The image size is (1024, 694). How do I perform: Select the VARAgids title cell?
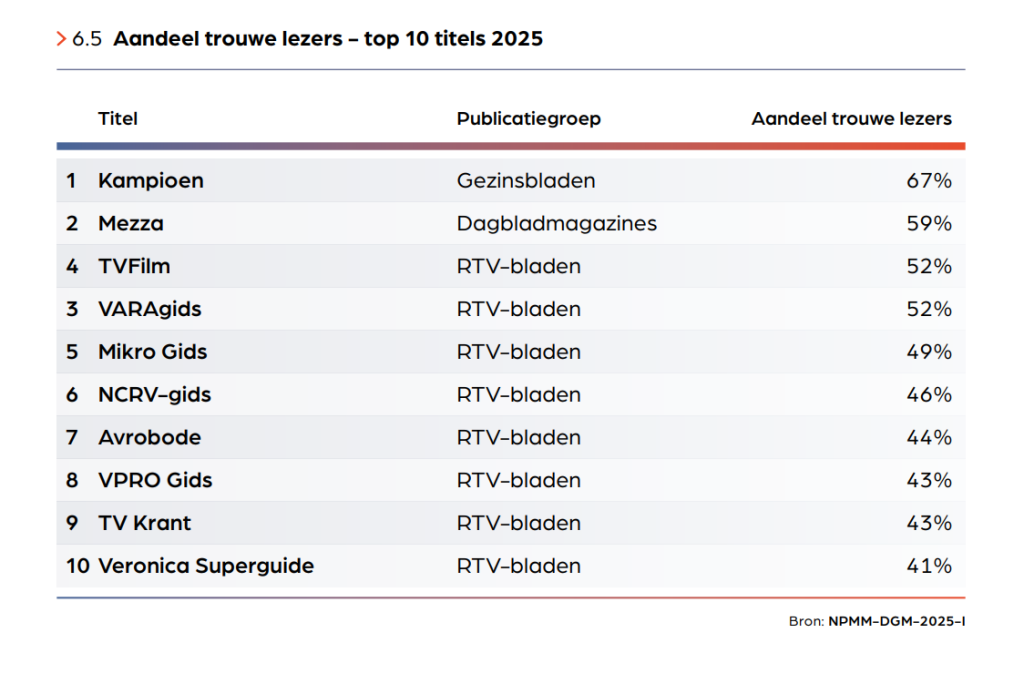tap(150, 309)
